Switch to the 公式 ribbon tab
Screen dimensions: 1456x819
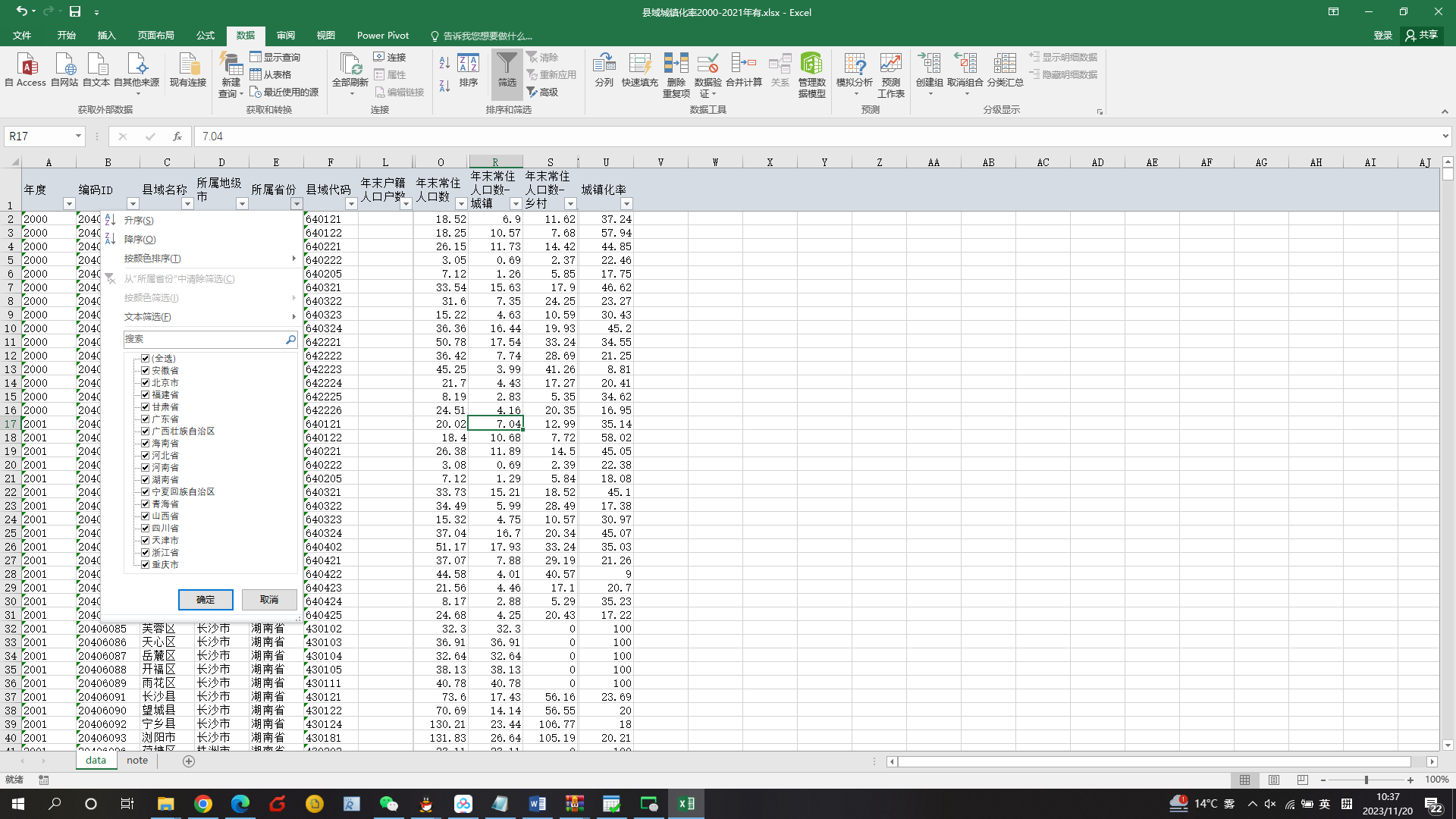click(205, 36)
